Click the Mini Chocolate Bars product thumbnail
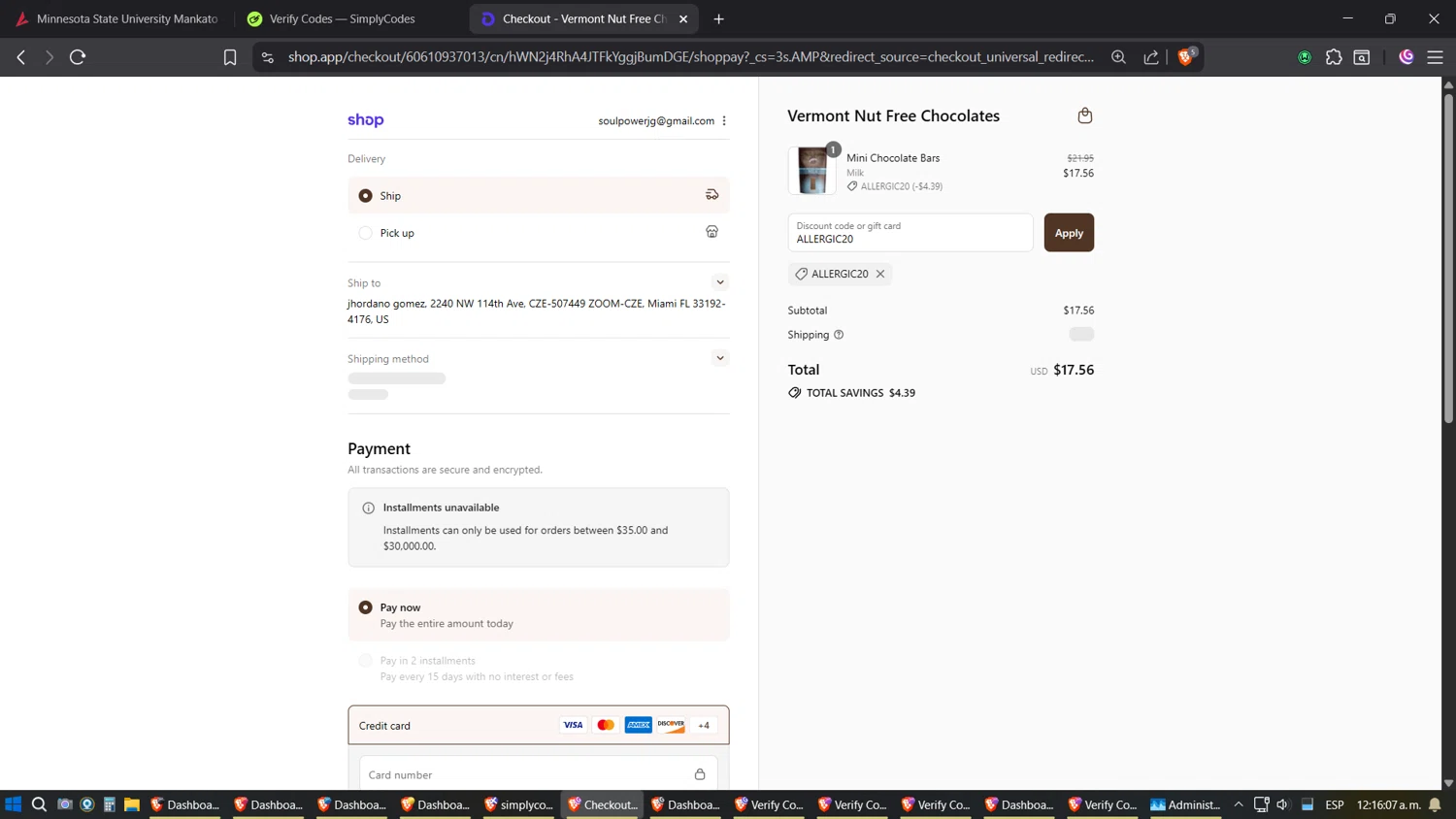Screen dimensions: 1456x819 (811, 171)
